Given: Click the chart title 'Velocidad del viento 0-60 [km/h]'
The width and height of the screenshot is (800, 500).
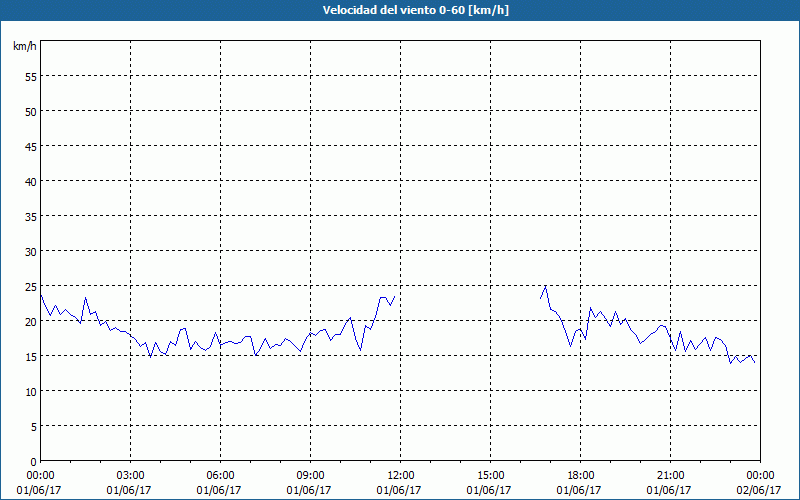Looking at the screenshot, I should [415, 10].
